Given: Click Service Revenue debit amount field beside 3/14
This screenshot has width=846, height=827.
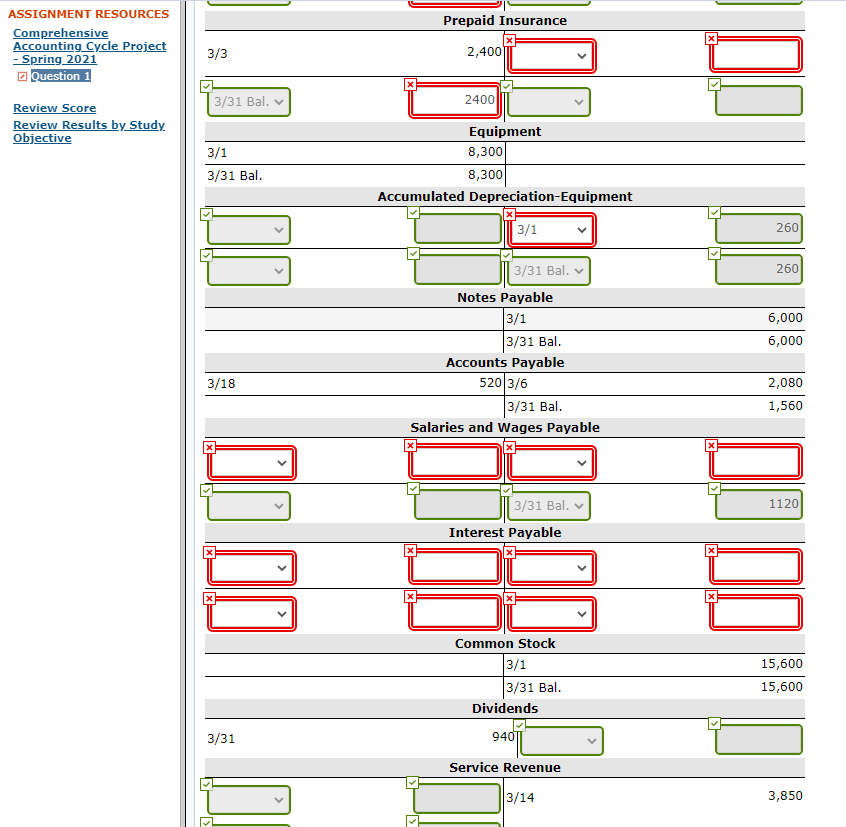Looking at the screenshot, I should tap(457, 798).
